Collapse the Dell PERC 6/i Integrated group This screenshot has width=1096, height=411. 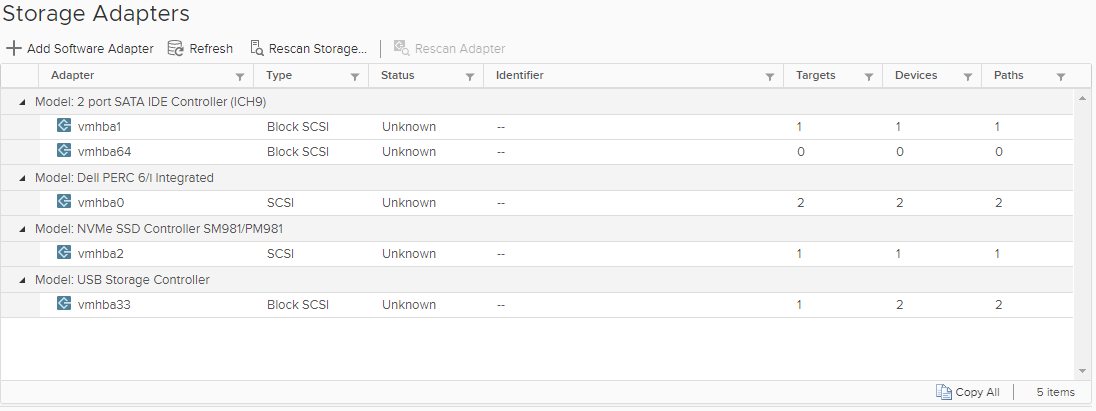(22, 178)
